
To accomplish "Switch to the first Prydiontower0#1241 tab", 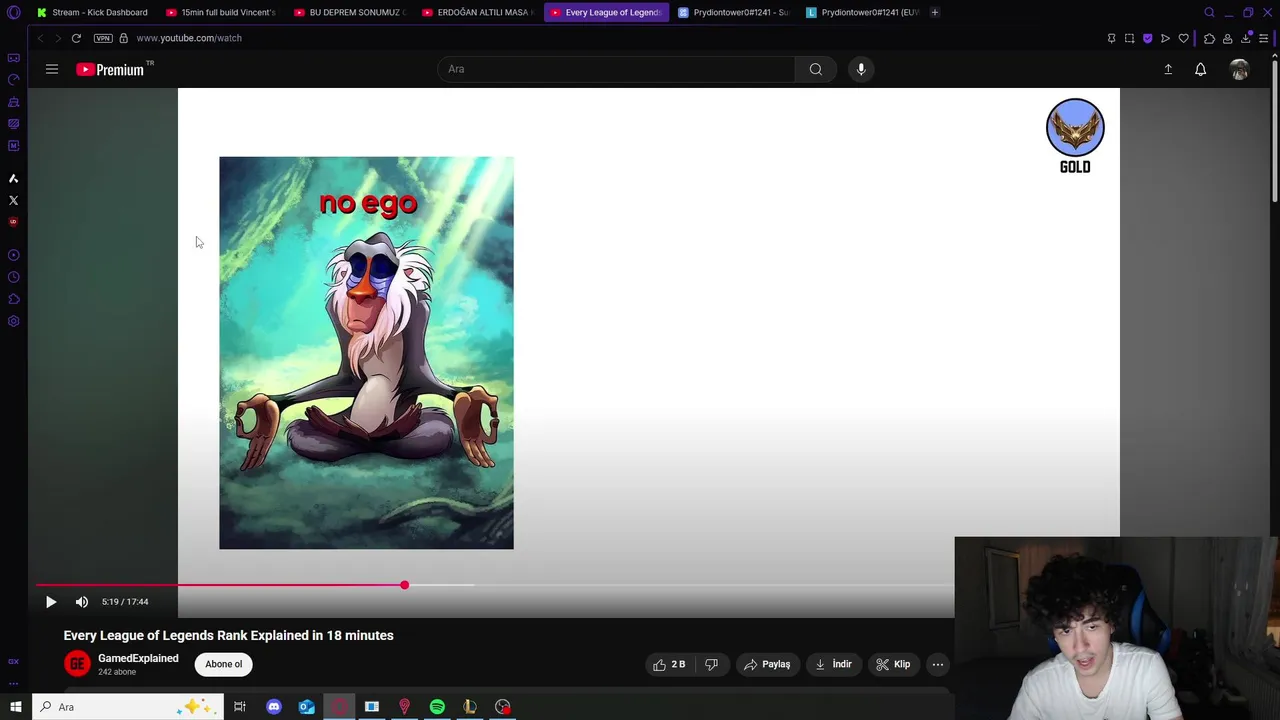I will click(733, 12).
